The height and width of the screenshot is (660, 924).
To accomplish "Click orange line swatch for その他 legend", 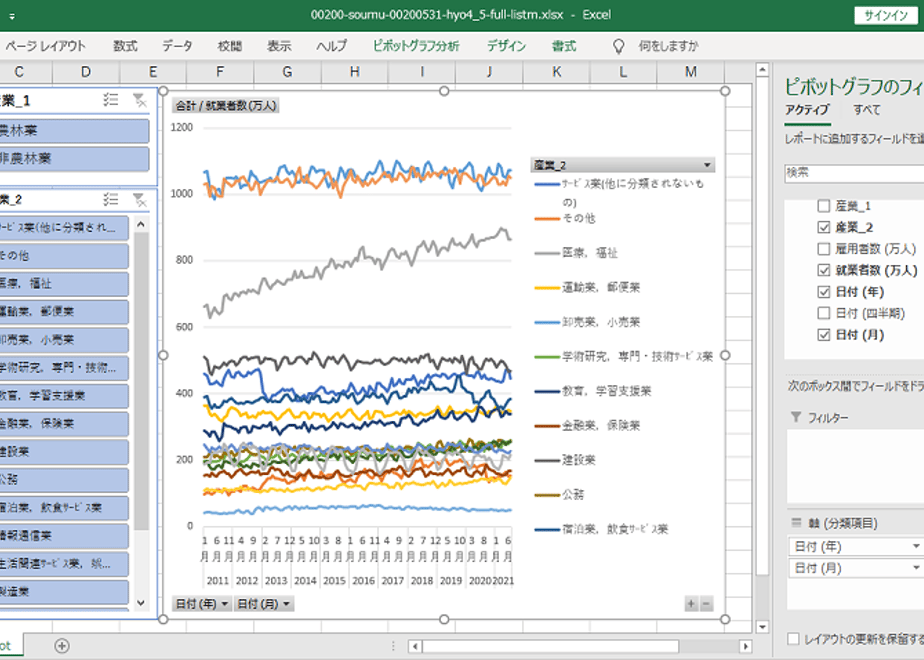I will [547, 219].
